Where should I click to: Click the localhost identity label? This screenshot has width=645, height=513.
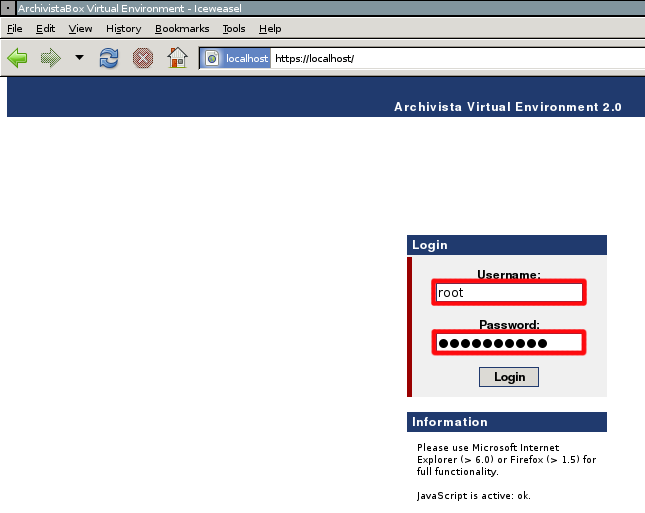pos(247,58)
